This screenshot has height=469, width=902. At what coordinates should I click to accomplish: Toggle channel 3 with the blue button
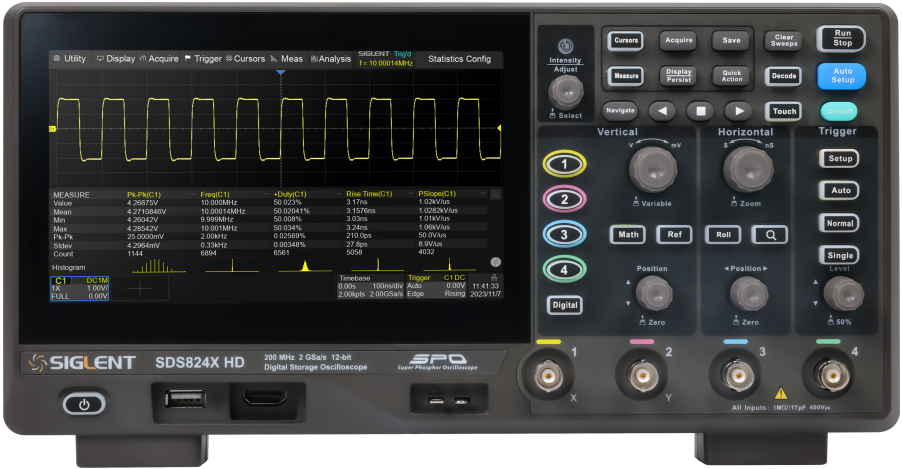pos(564,234)
